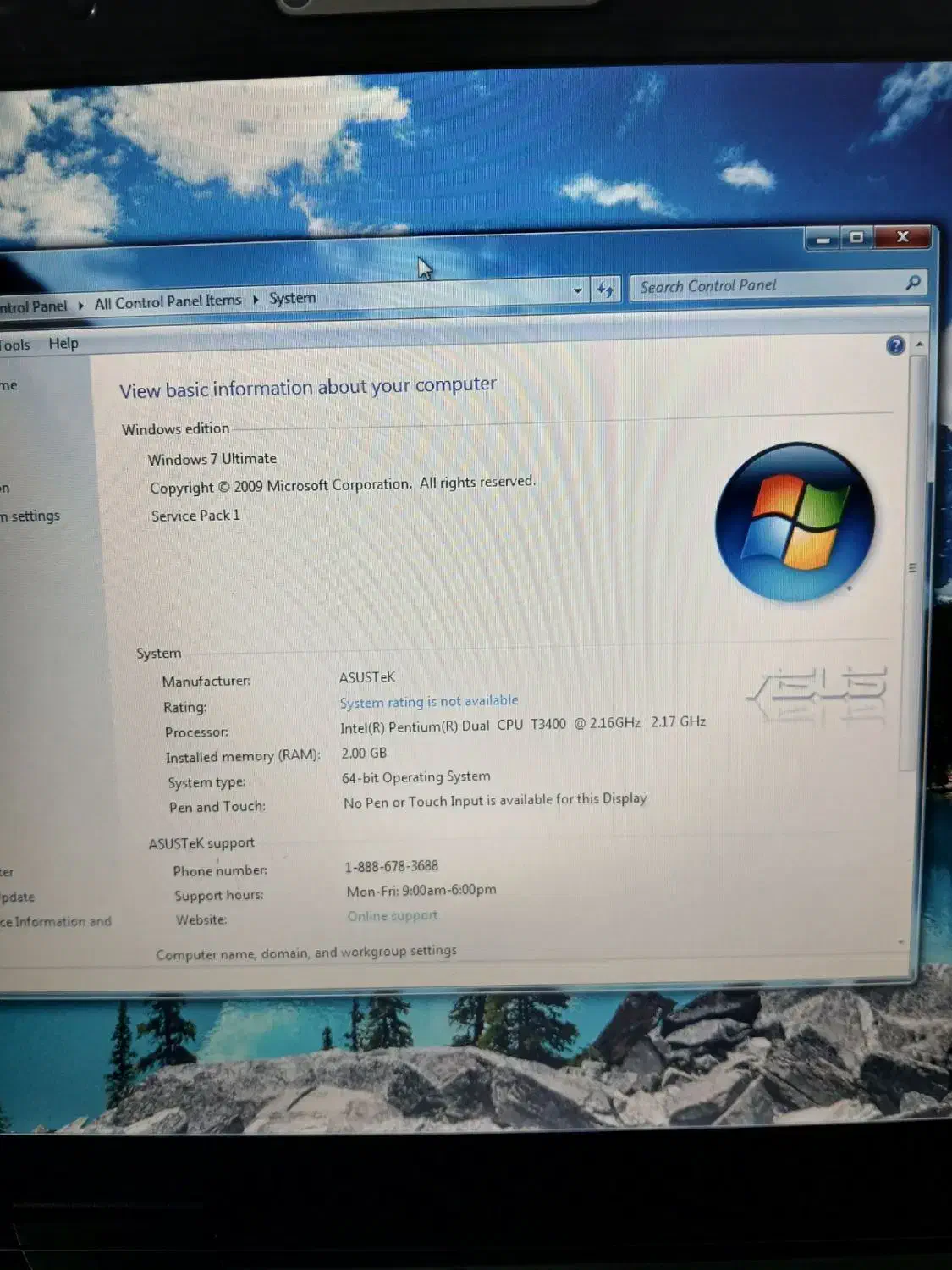Image resolution: width=952 pixels, height=1270 pixels.
Task: Click the 'ASUSTeK' manufacturer value
Action: [367, 677]
